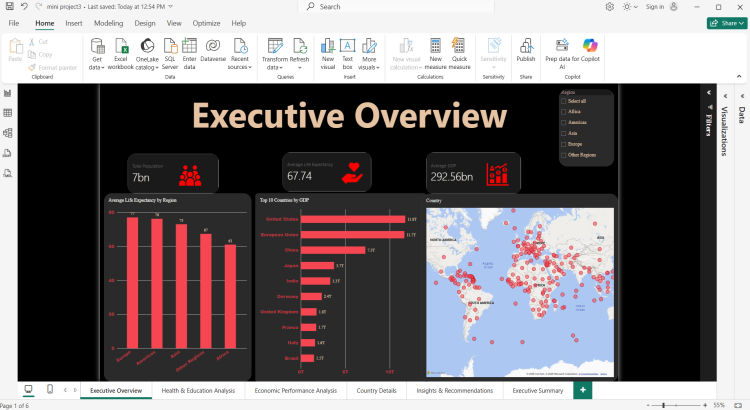Open OneLake catalog

[147, 54]
